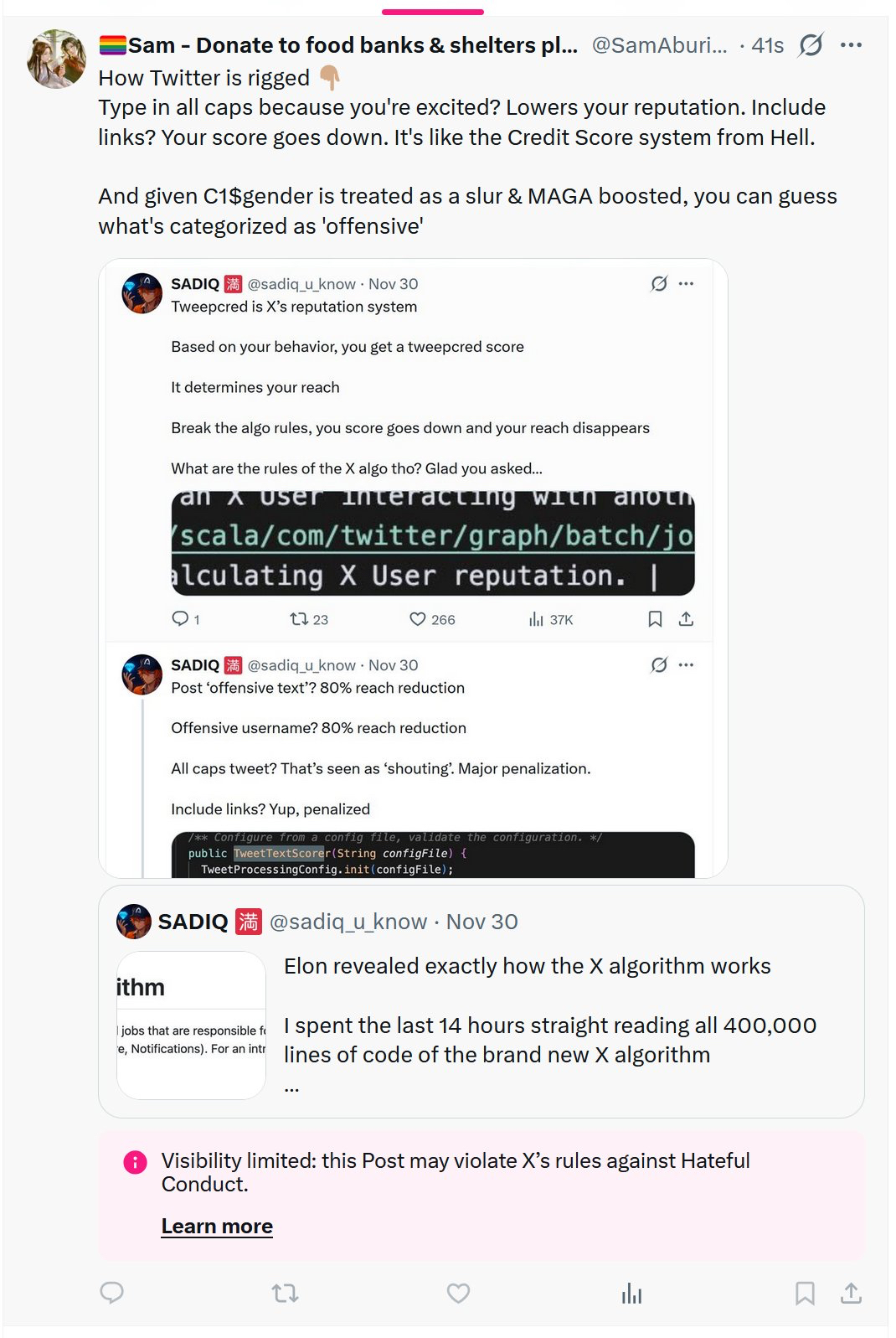Image resolution: width=896 pixels, height=1338 pixels.
Task: Click the Grok icon beside the 41s timestamp
Action: [811, 44]
